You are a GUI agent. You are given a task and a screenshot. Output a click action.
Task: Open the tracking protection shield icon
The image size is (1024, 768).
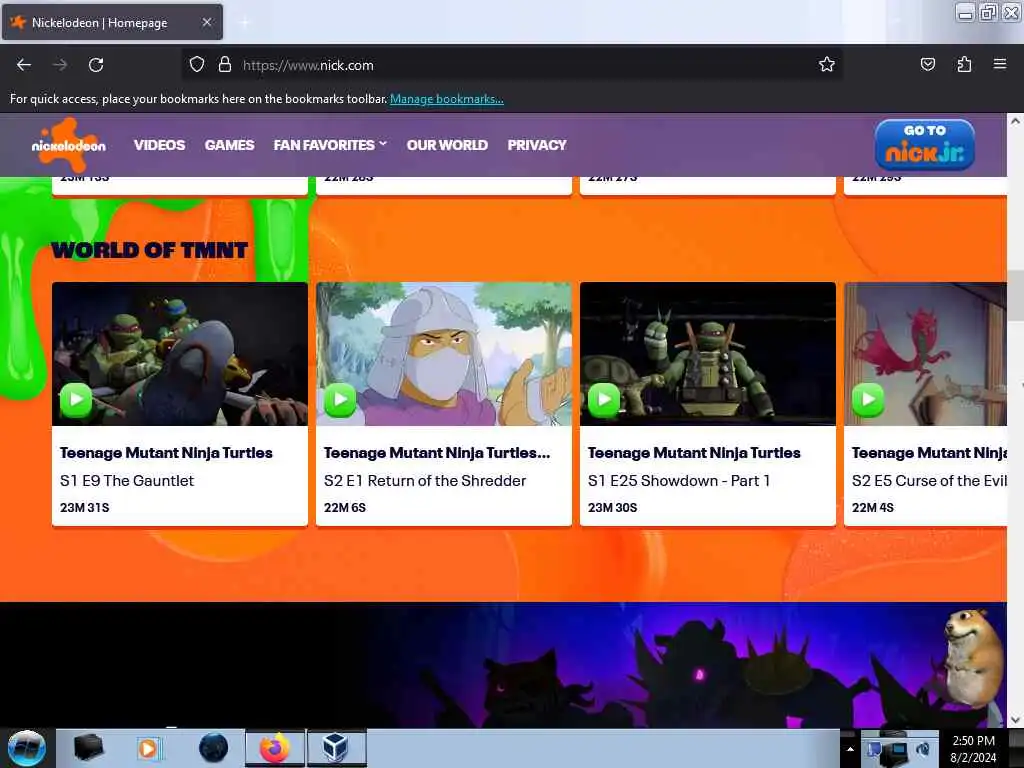click(x=197, y=65)
